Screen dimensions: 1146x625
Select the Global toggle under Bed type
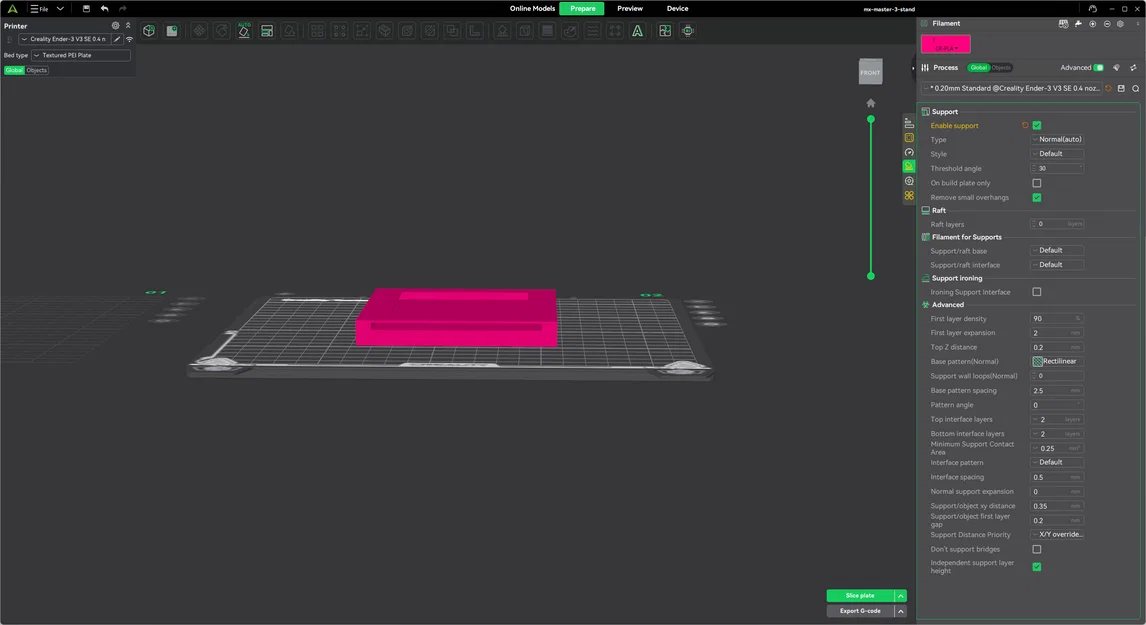14,70
